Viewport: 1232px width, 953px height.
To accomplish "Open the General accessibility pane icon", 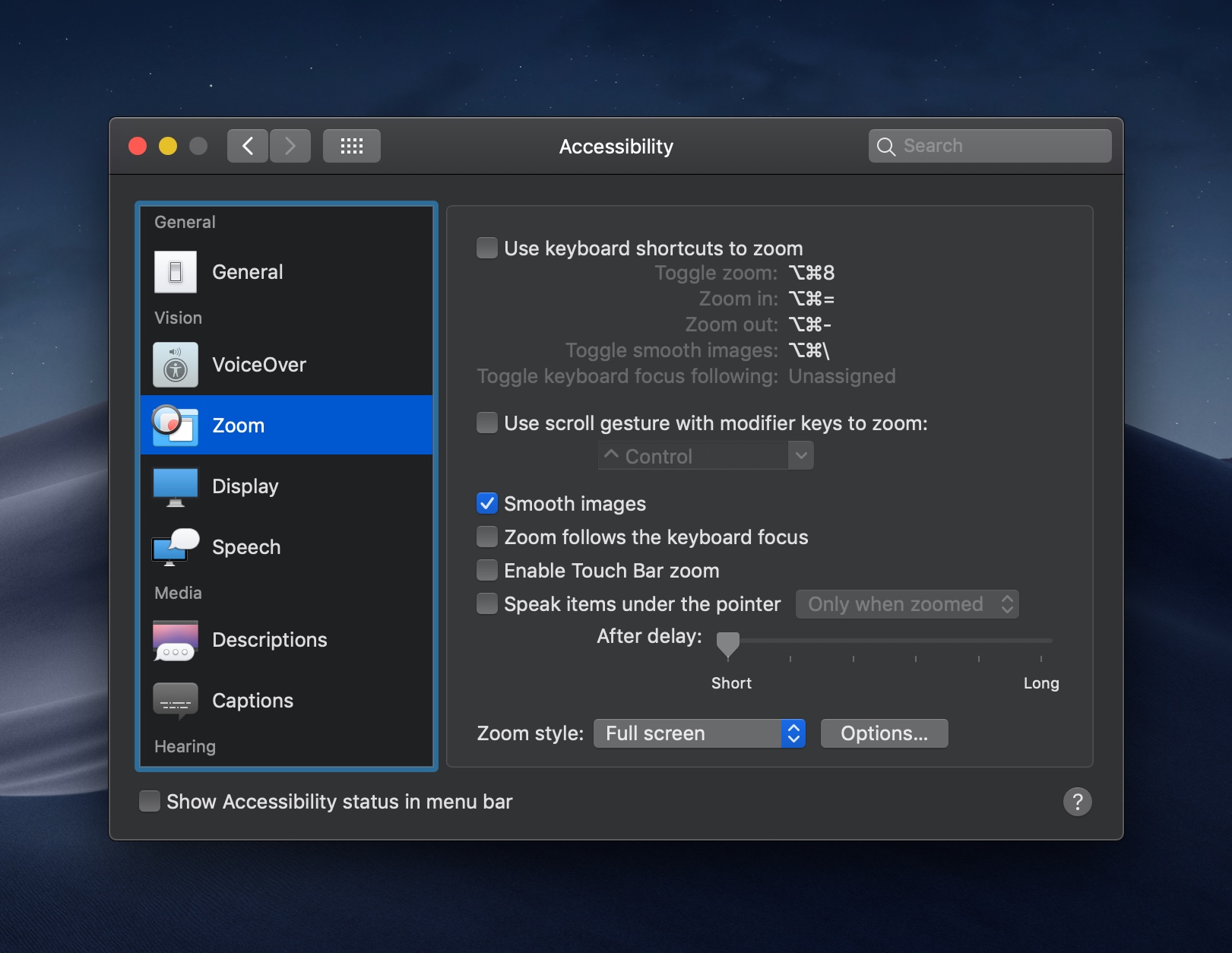I will click(x=176, y=272).
